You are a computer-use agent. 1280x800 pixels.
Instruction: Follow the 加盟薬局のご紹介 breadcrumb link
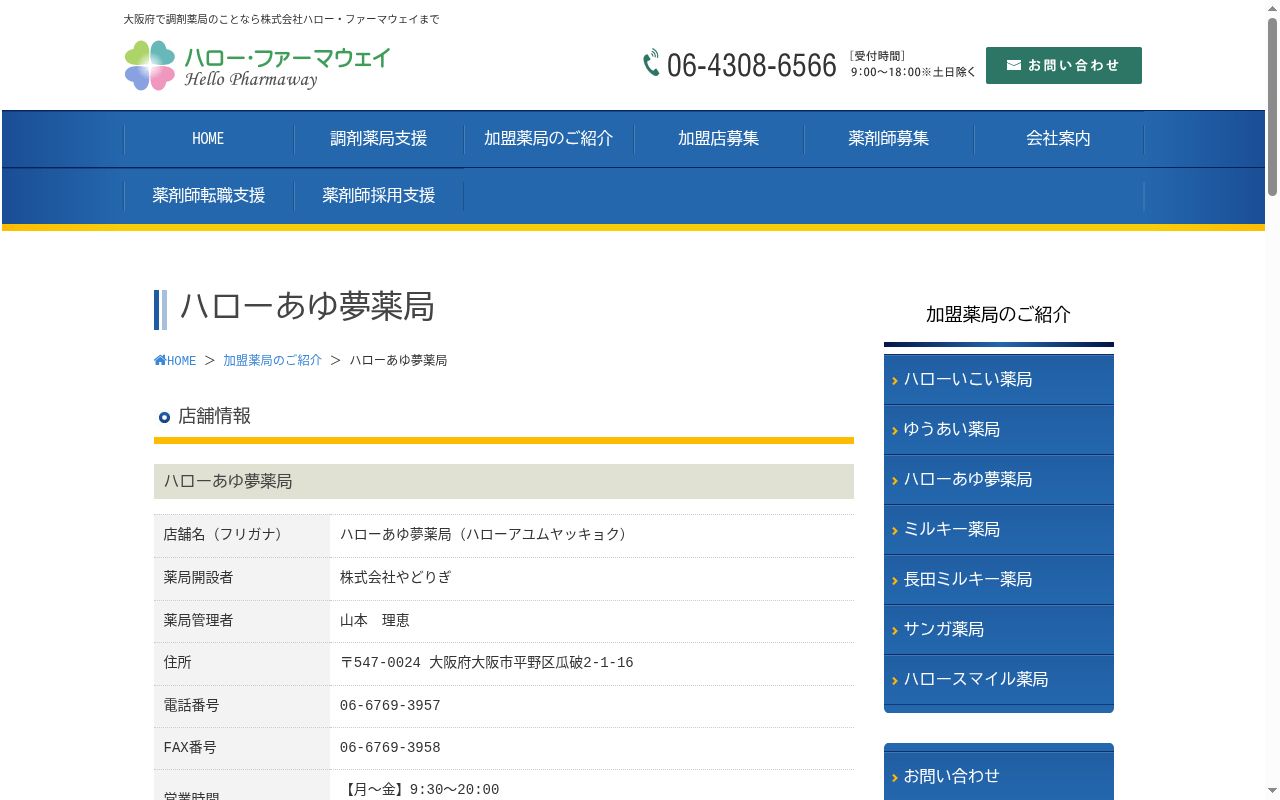273,360
